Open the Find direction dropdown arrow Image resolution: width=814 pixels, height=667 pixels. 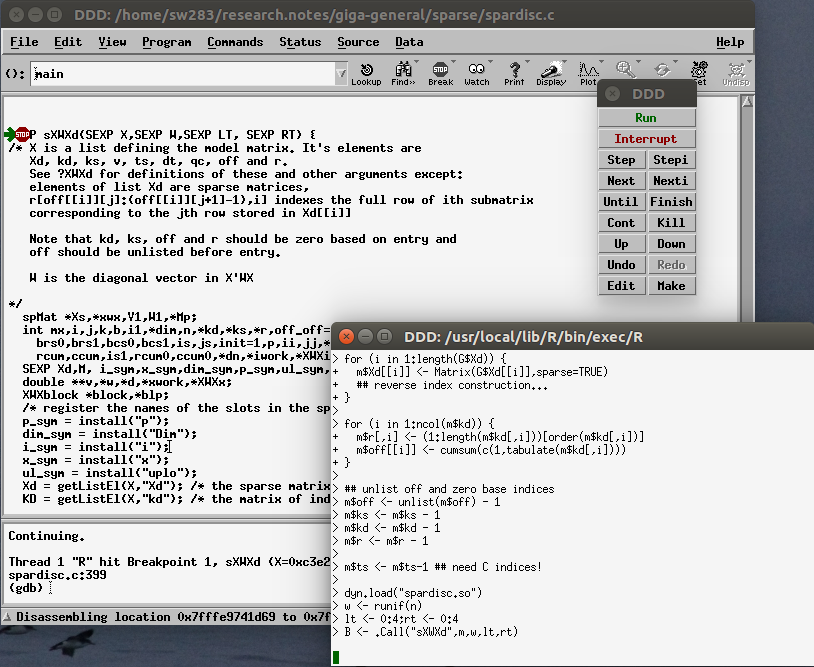416,62
